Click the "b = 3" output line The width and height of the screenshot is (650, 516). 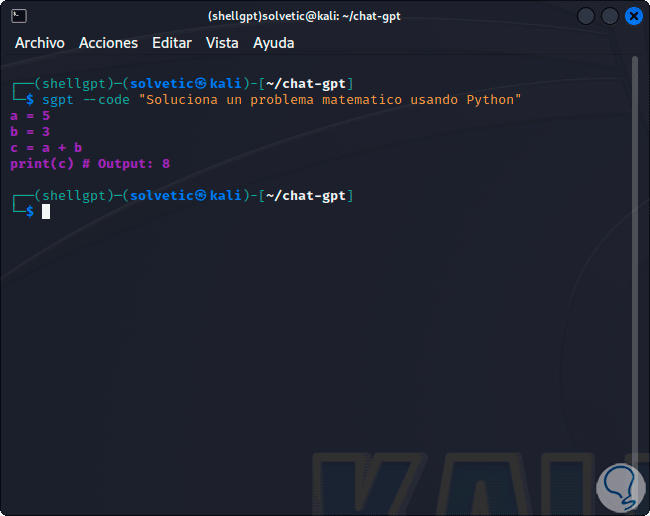pos(30,131)
